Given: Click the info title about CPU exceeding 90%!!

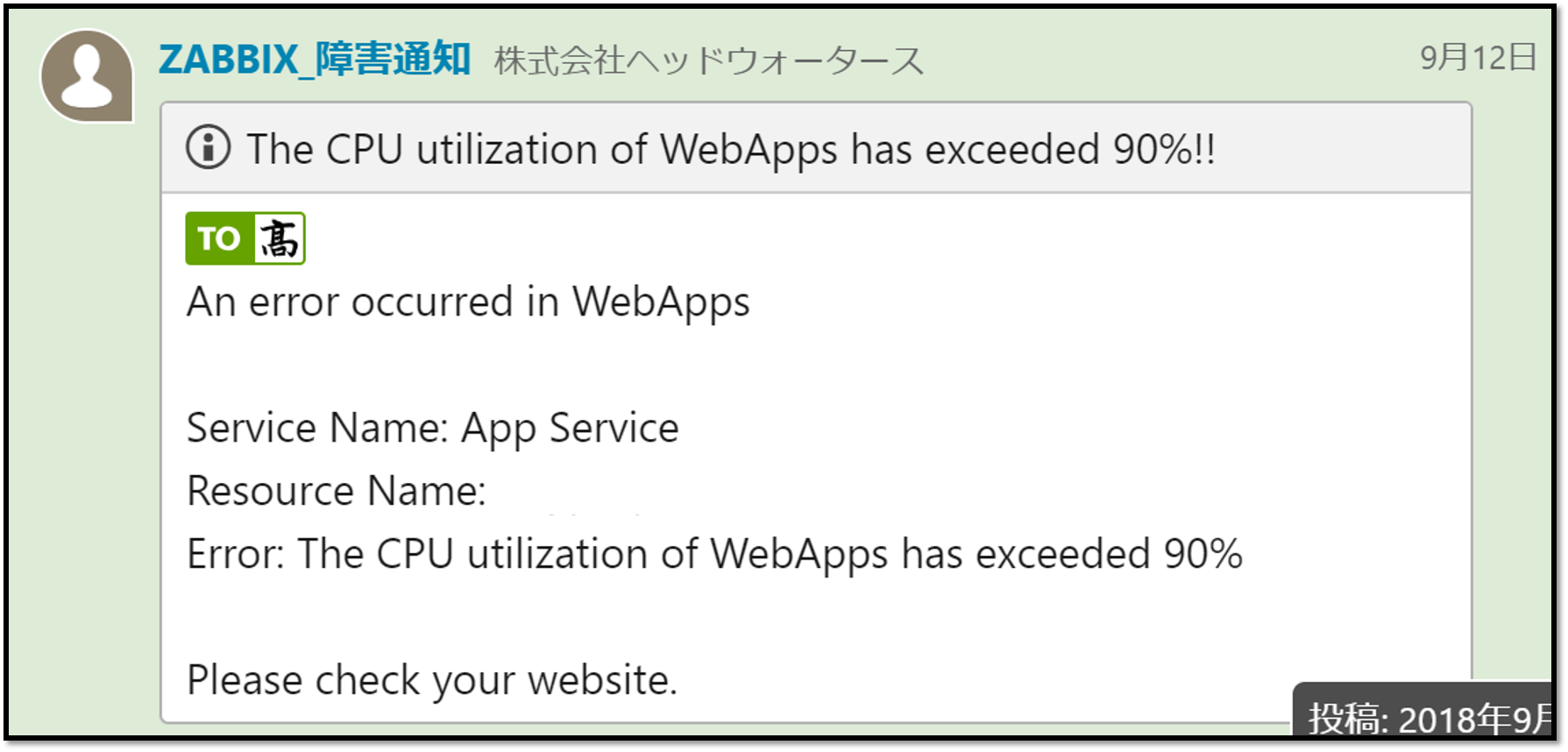Looking at the screenshot, I should tap(731, 149).
